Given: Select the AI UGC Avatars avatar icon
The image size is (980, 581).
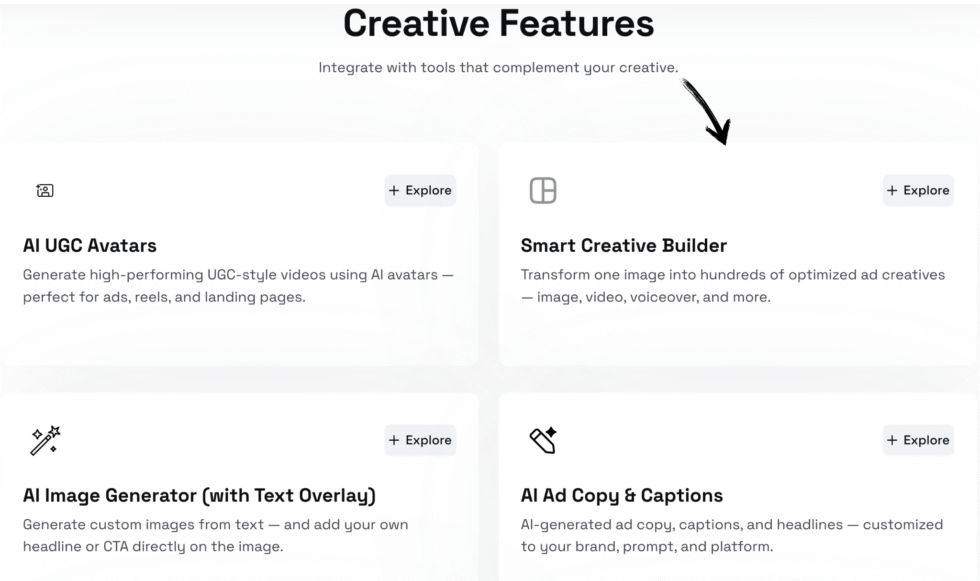Looking at the screenshot, I should tap(44, 190).
